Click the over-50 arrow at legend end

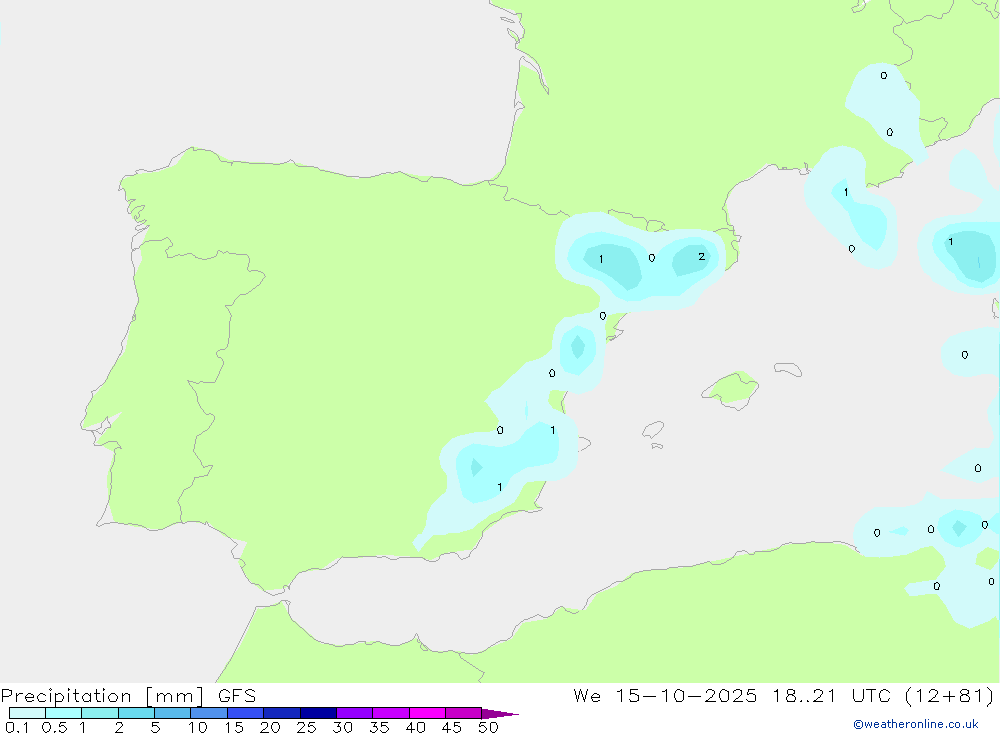pos(499,713)
